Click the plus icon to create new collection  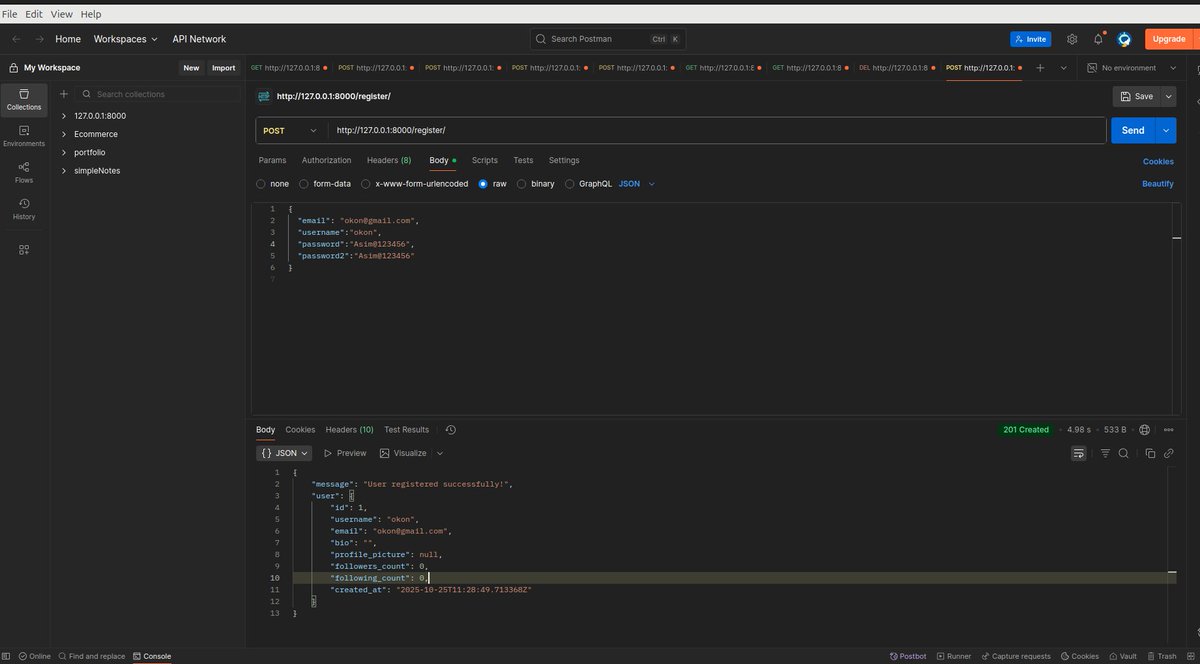pyautogui.click(x=64, y=94)
